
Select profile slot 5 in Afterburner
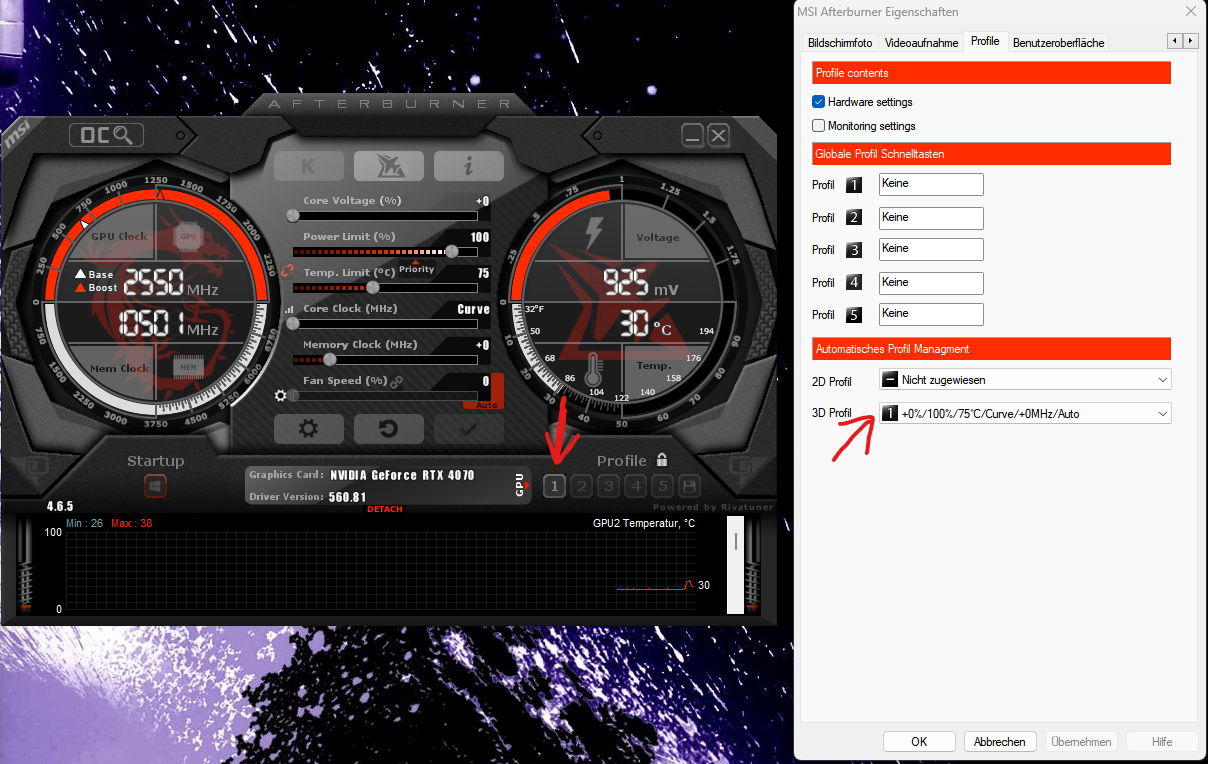click(662, 487)
